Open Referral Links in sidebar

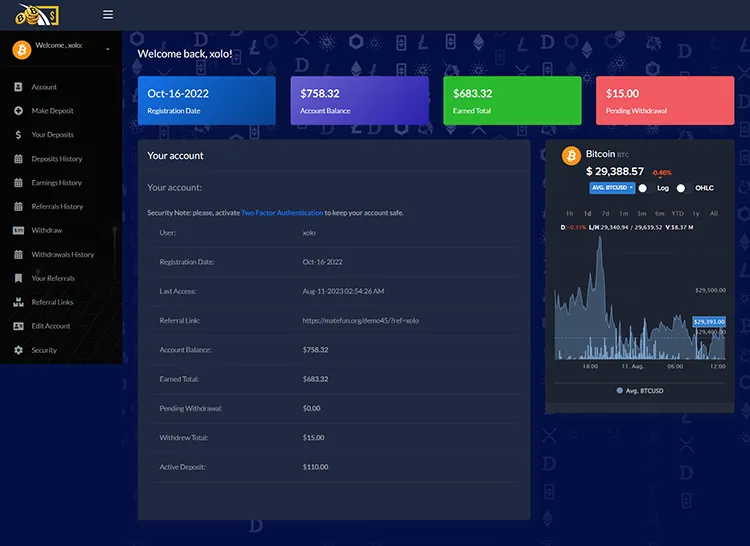tap(52, 302)
